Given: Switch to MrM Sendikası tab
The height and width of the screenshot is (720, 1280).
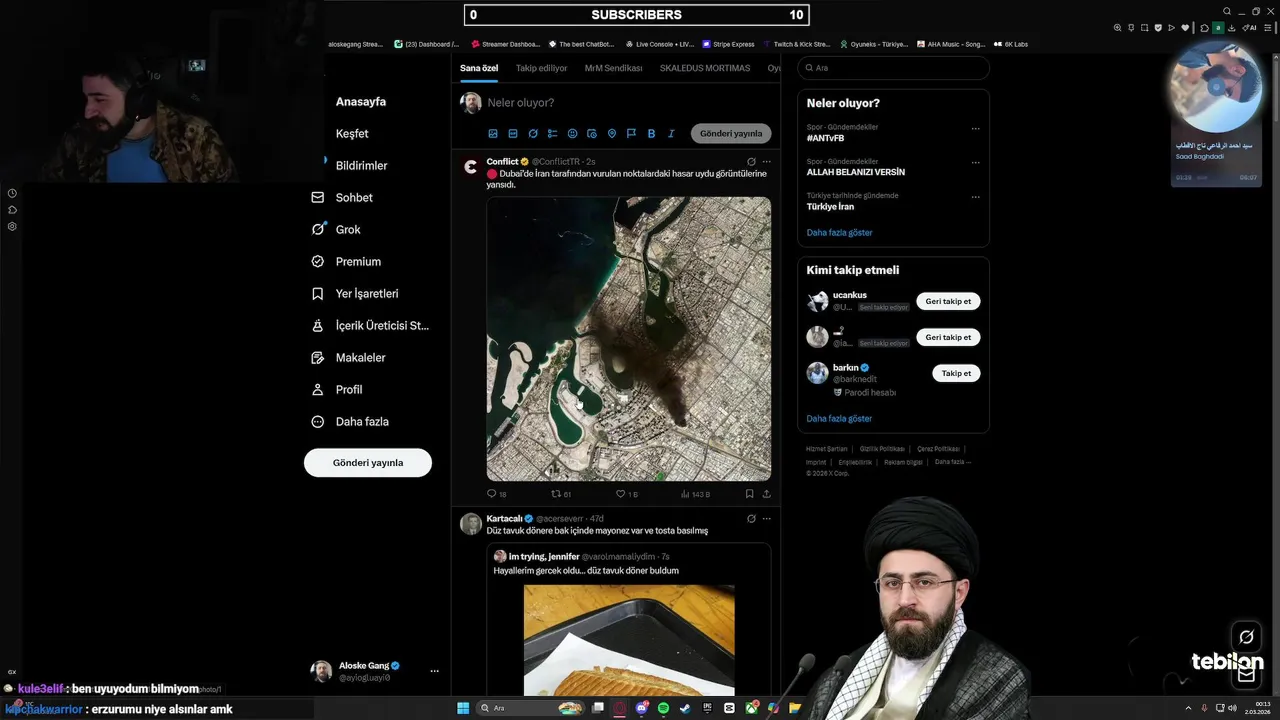Looking at the screenshot, I should pyautogui.click(x=613, y=68).
